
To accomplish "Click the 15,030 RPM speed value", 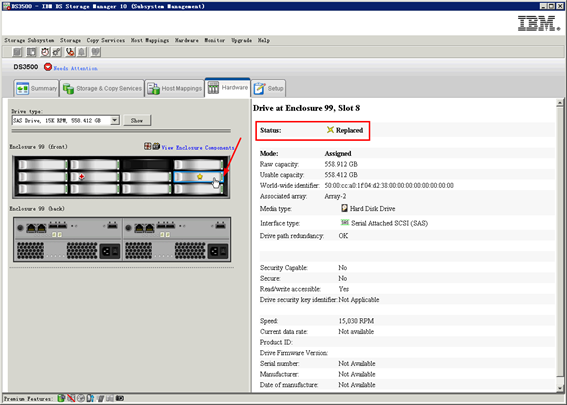I will [356, 321].
